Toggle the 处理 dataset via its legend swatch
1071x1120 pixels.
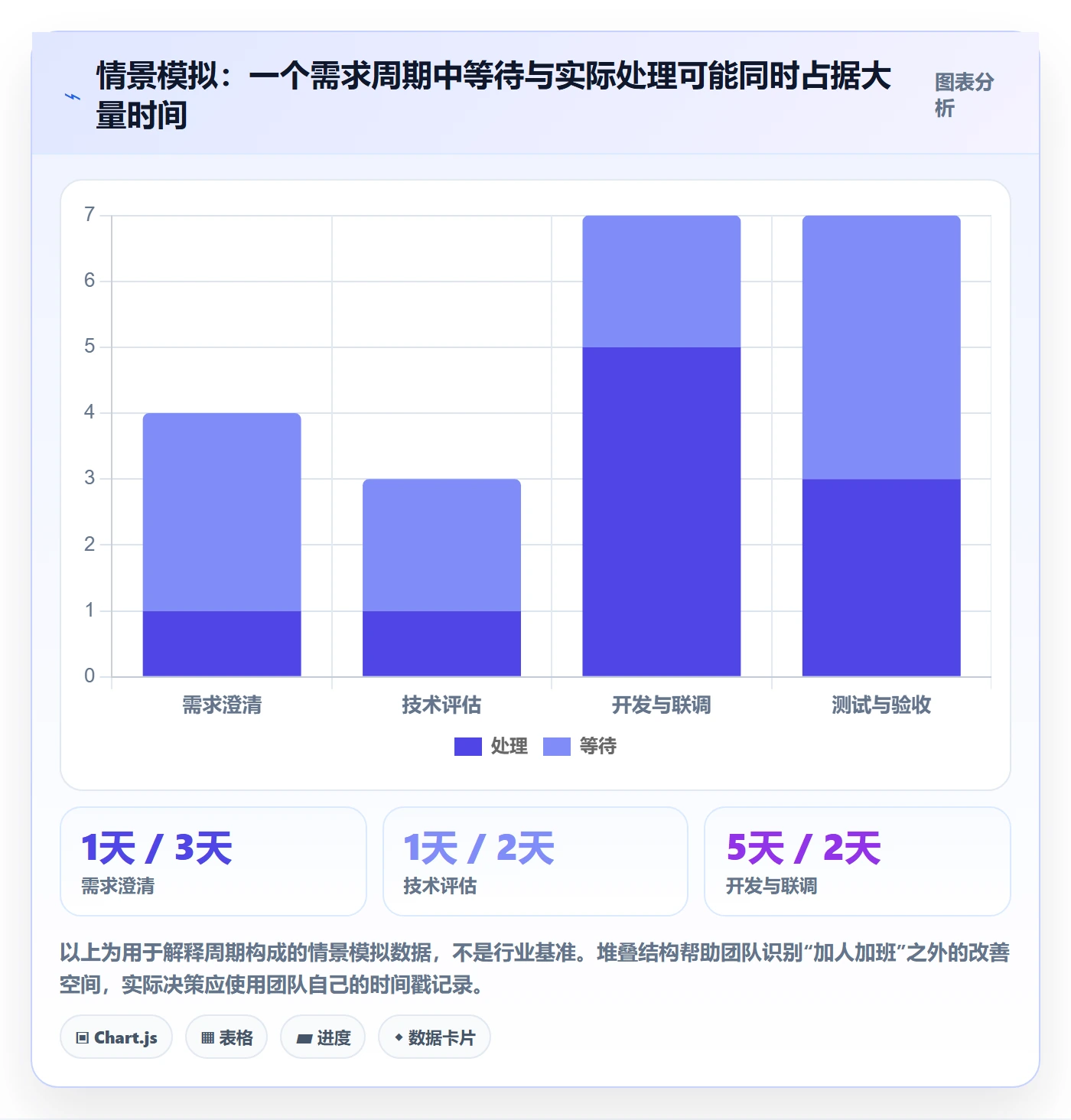click(468, 747)
